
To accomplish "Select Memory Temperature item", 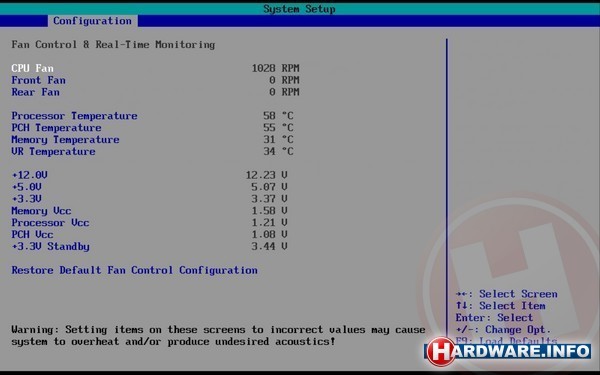I will [65, 139].
